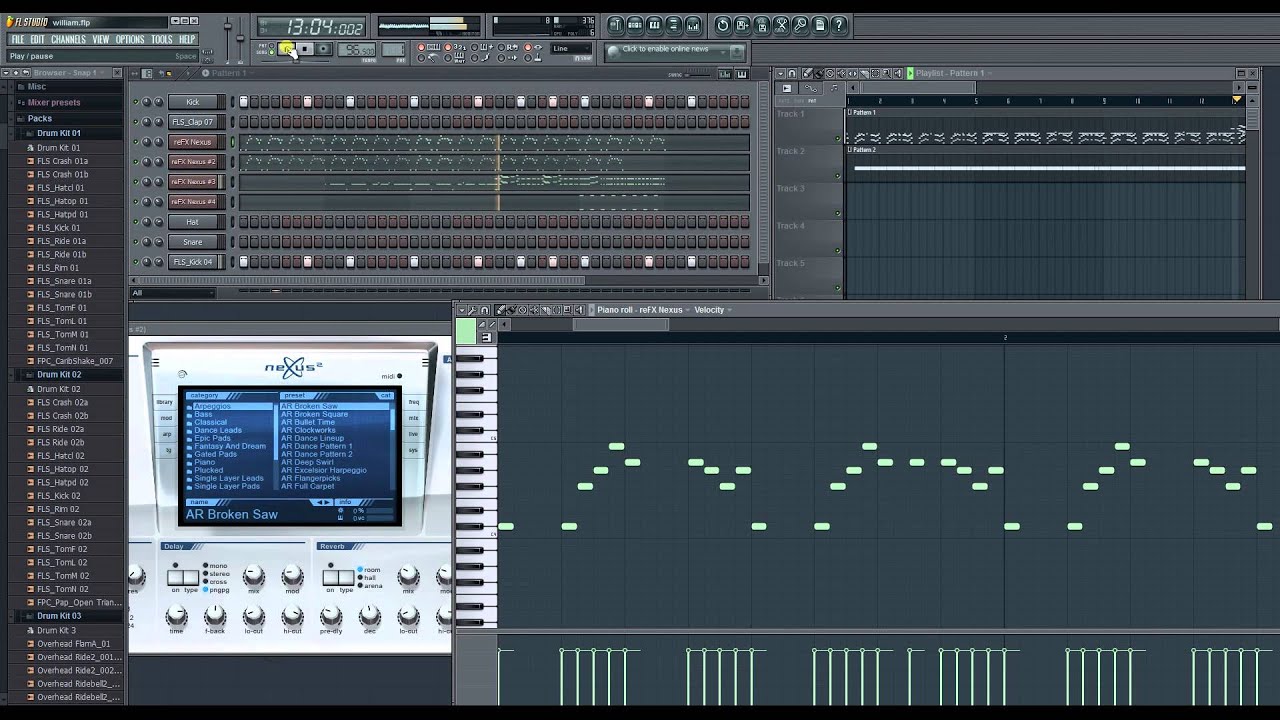Viewport: 1280px width, 720px height.
Task: Select Piano category in Nexus
Action: [205, 462]
